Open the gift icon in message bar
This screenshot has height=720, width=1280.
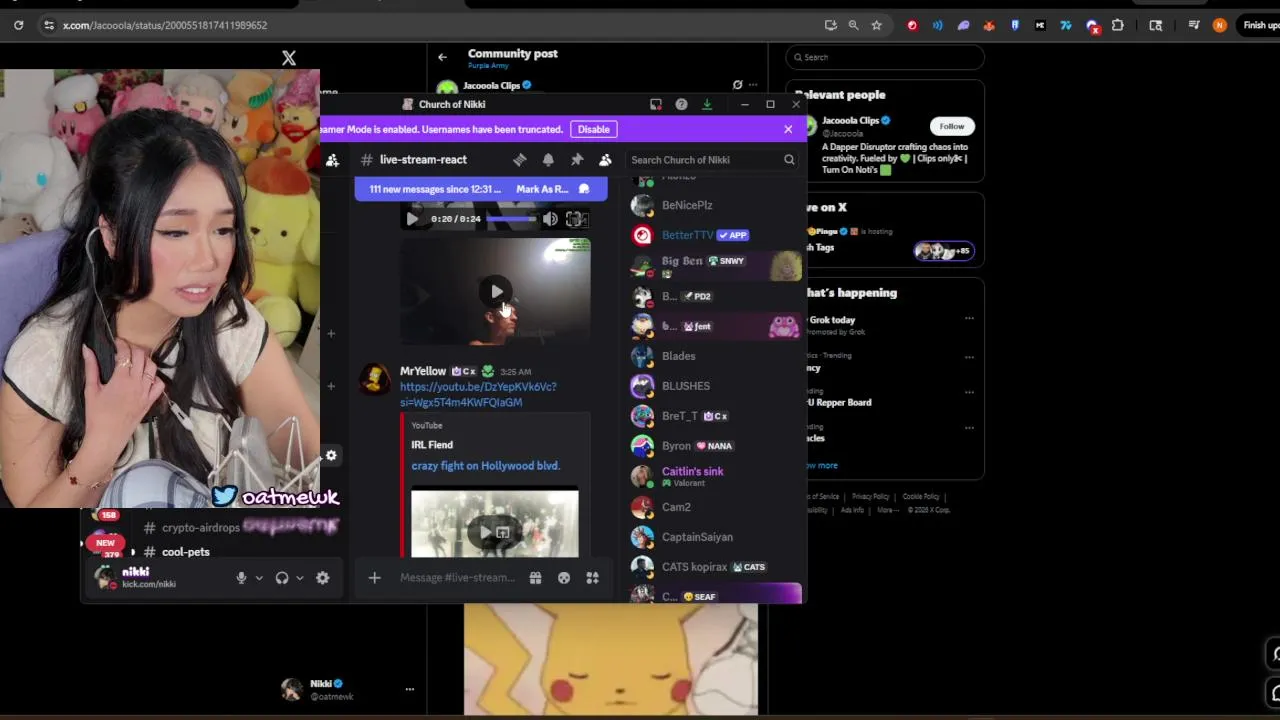tap(536, 577)
